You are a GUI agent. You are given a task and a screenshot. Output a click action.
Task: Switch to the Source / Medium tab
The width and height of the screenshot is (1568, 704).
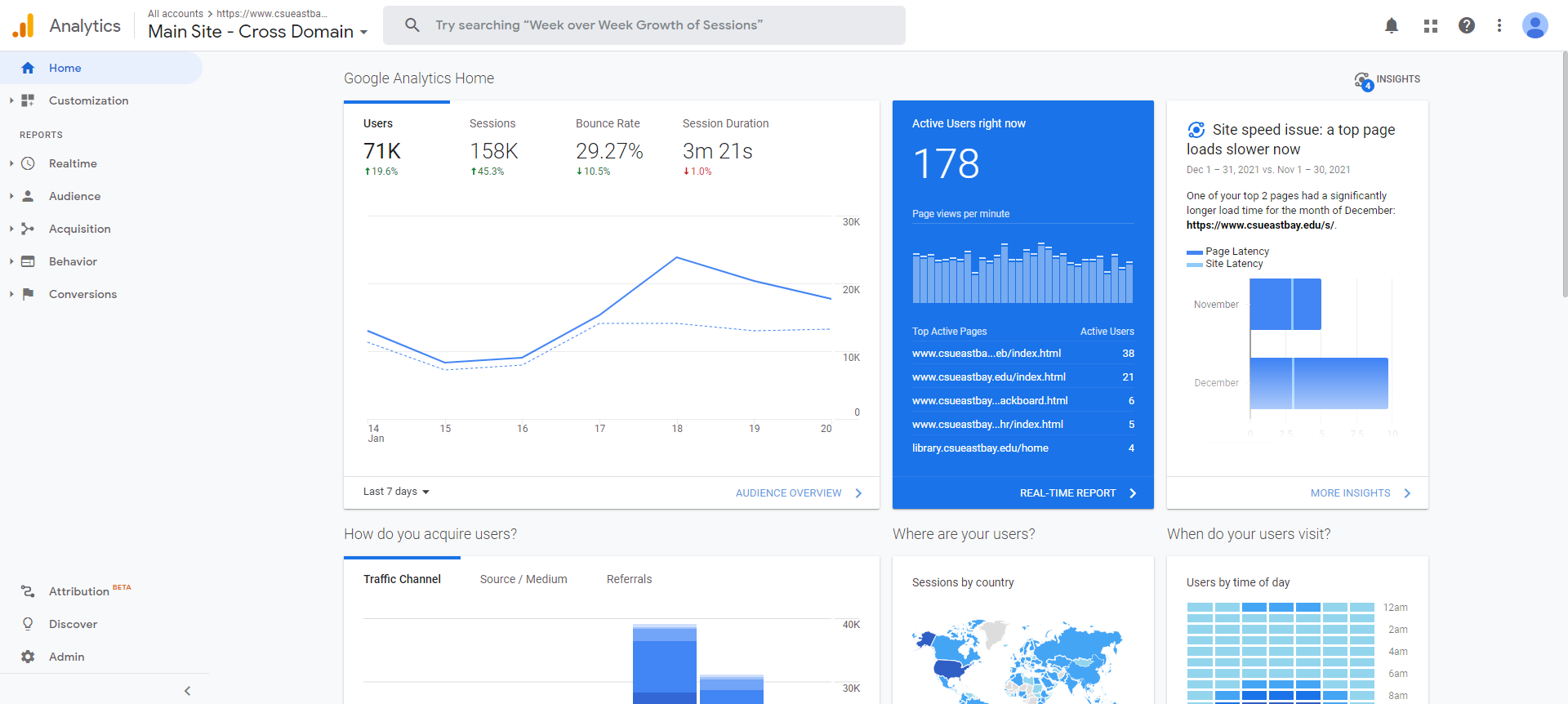click(523, 579)
